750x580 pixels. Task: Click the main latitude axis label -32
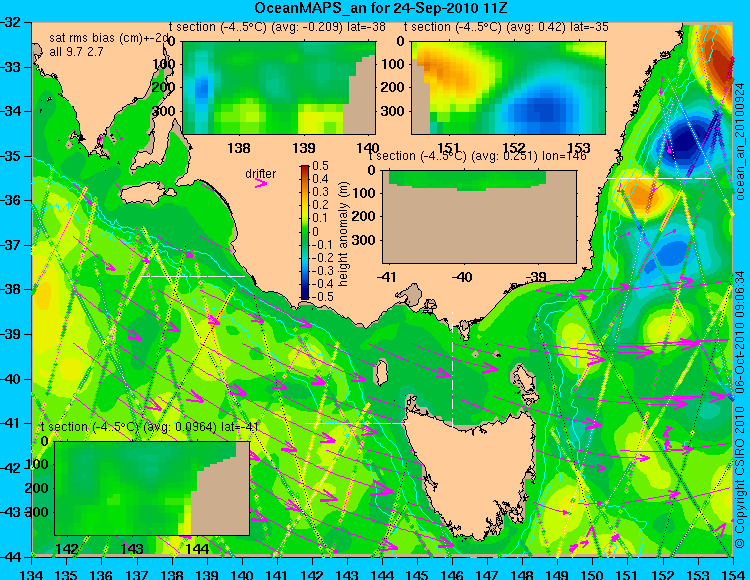tap(11, 22)
